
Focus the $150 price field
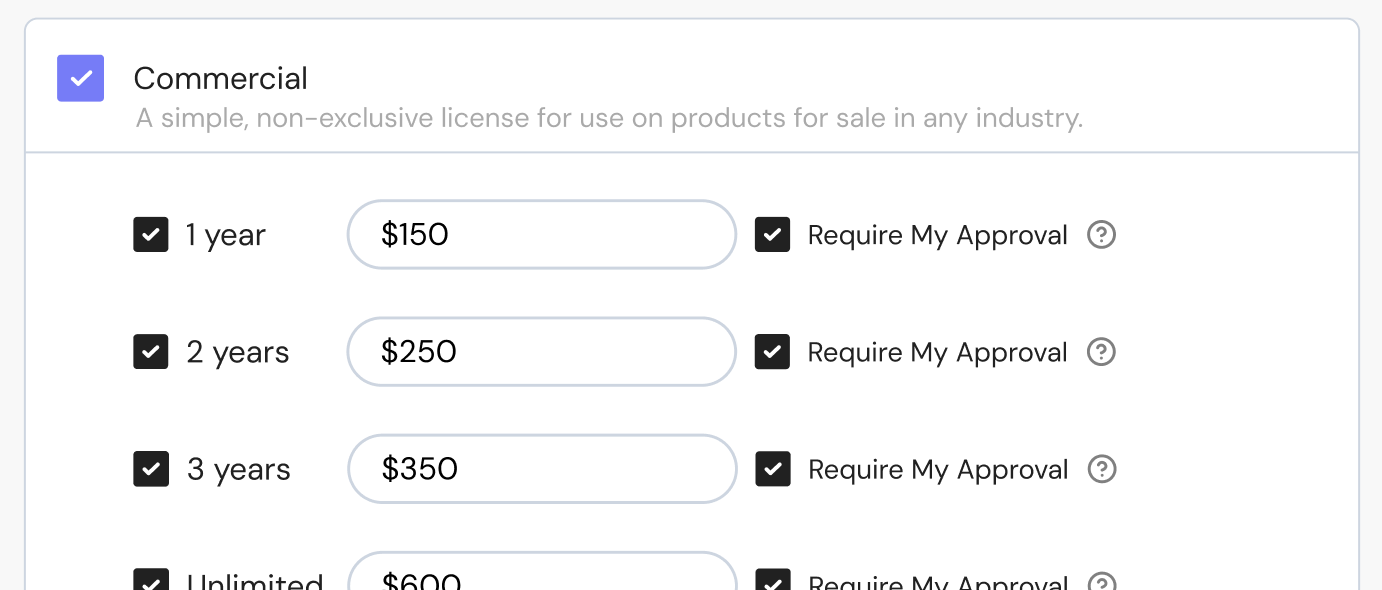pos(541,235)
